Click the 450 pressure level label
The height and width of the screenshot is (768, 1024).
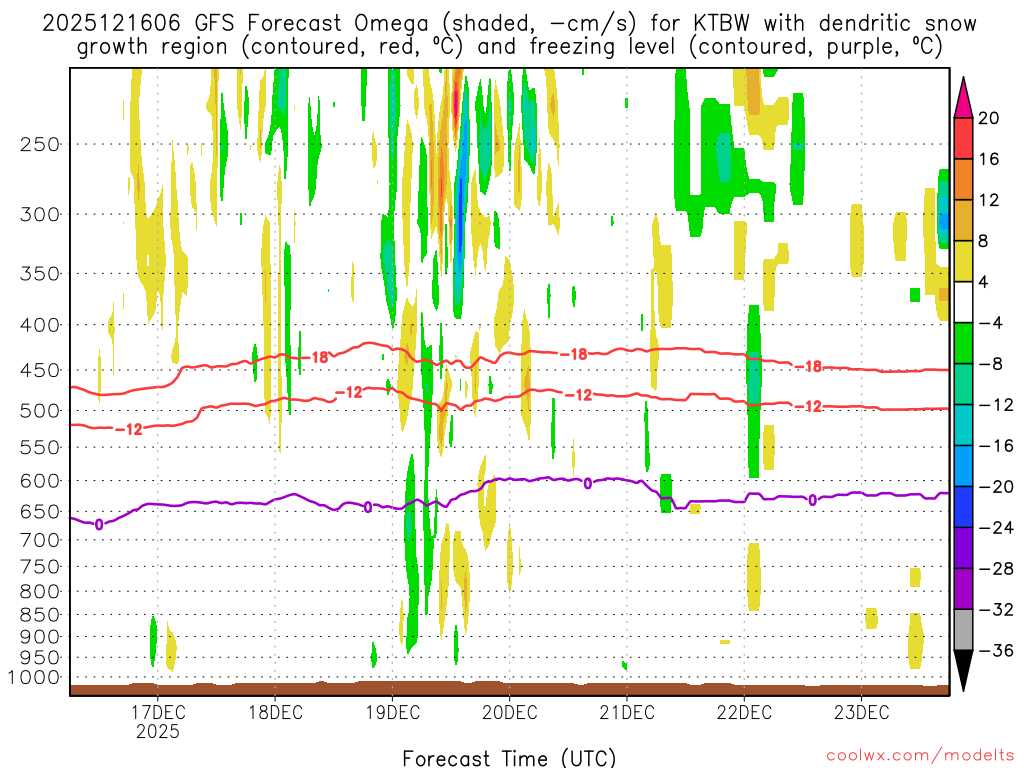click(40, 370)
